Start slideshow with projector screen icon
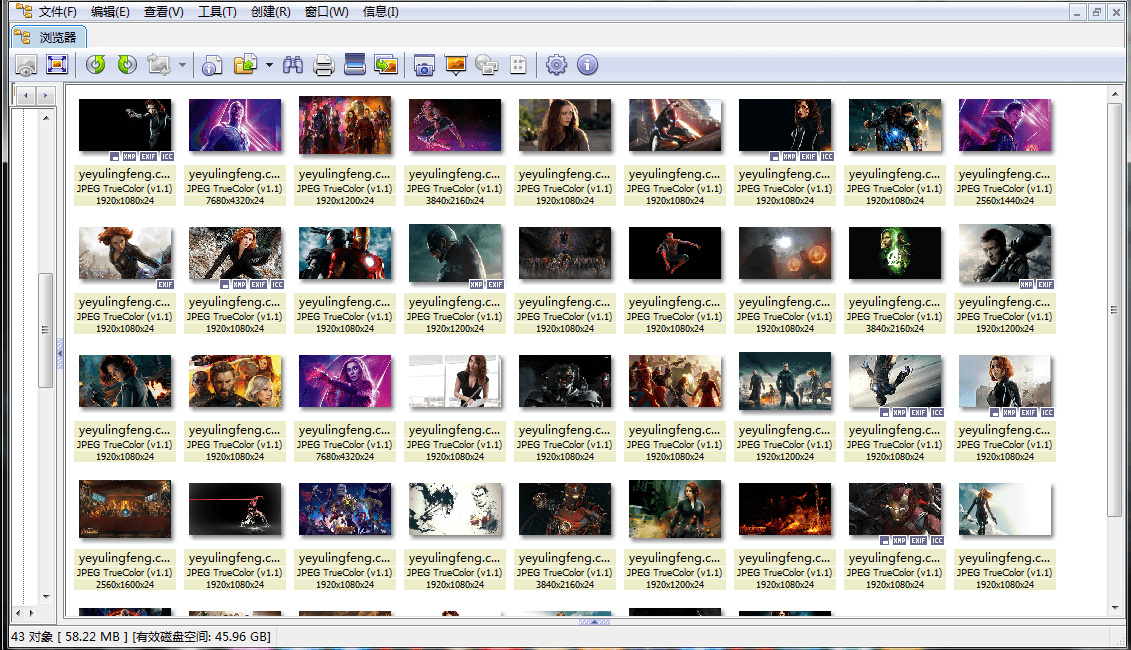This screenshot has width=1131, height=650. [456, 65]
